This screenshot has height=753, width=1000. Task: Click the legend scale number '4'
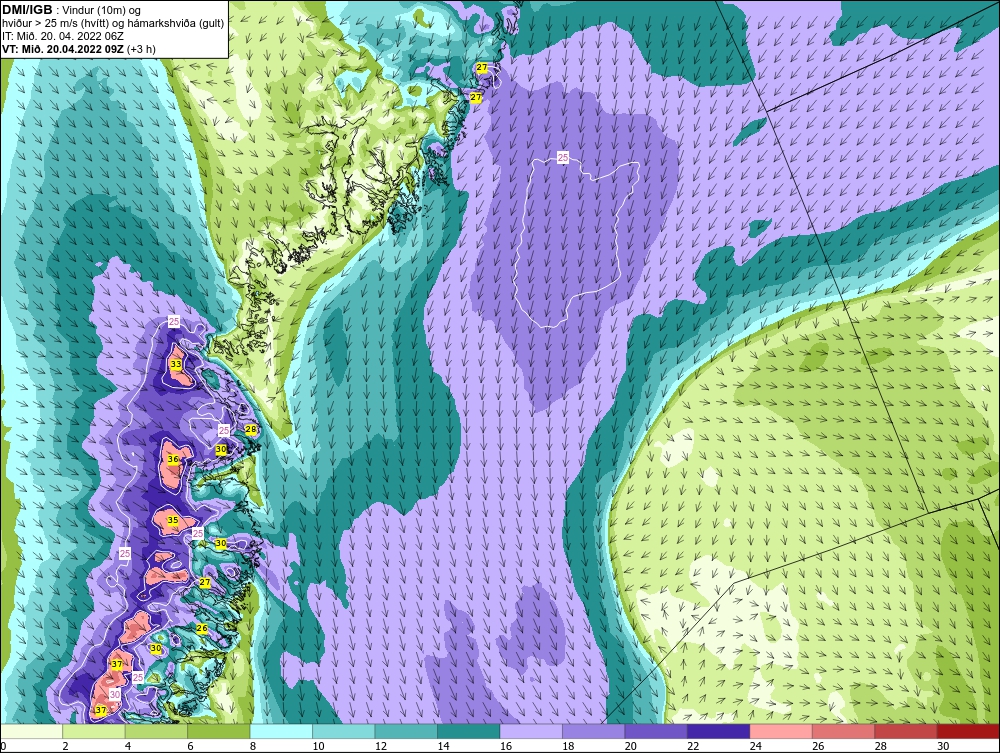click(128, 746)
